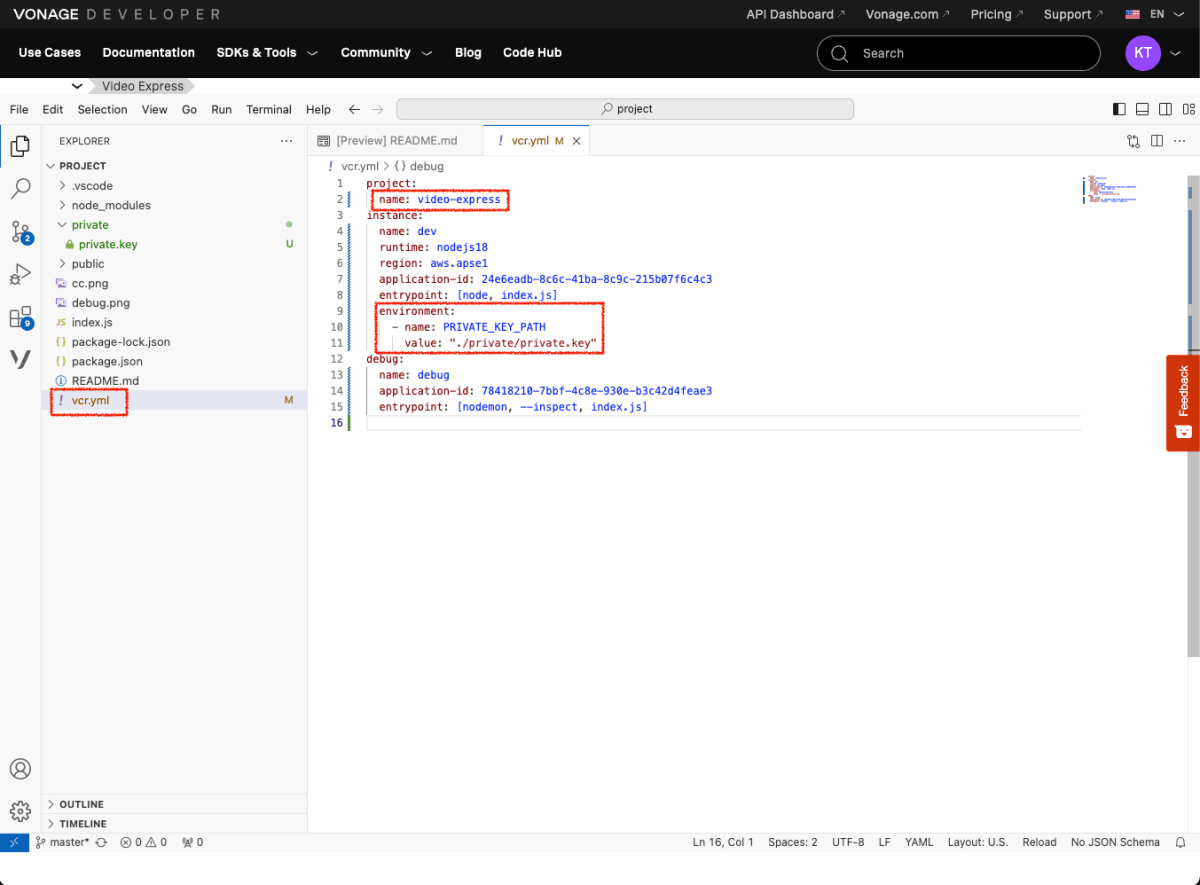This screenshot has width=1200, height=885.
Task: Go to the Use Cases page
Action: pyautogui.click(x=50, y=53)
